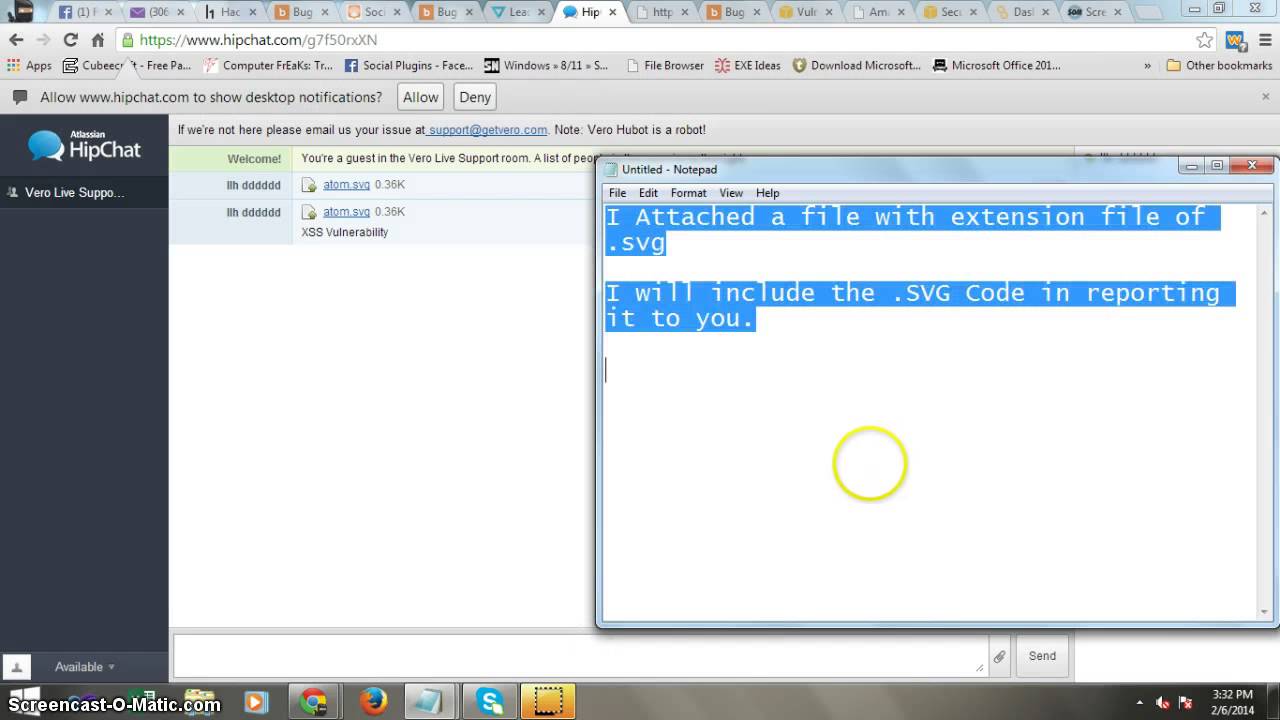Open the first atom.svg link
The height and width of the screenshot is (720, 1280).
coord(346,185)
